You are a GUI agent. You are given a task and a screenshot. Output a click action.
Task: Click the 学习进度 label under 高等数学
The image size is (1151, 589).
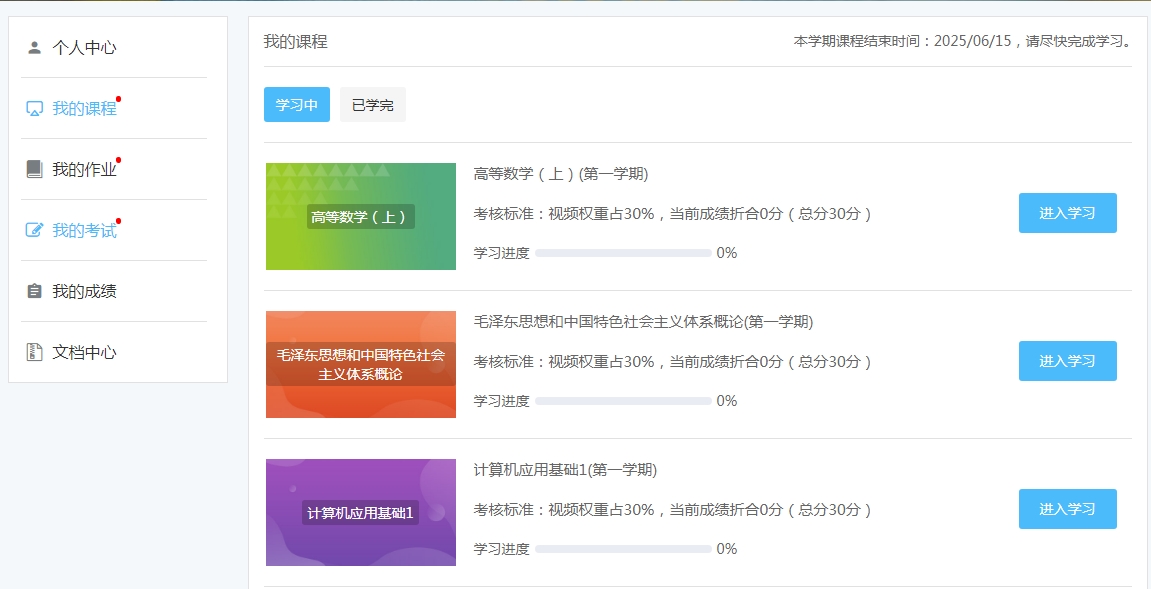click(x=501, y=253)
